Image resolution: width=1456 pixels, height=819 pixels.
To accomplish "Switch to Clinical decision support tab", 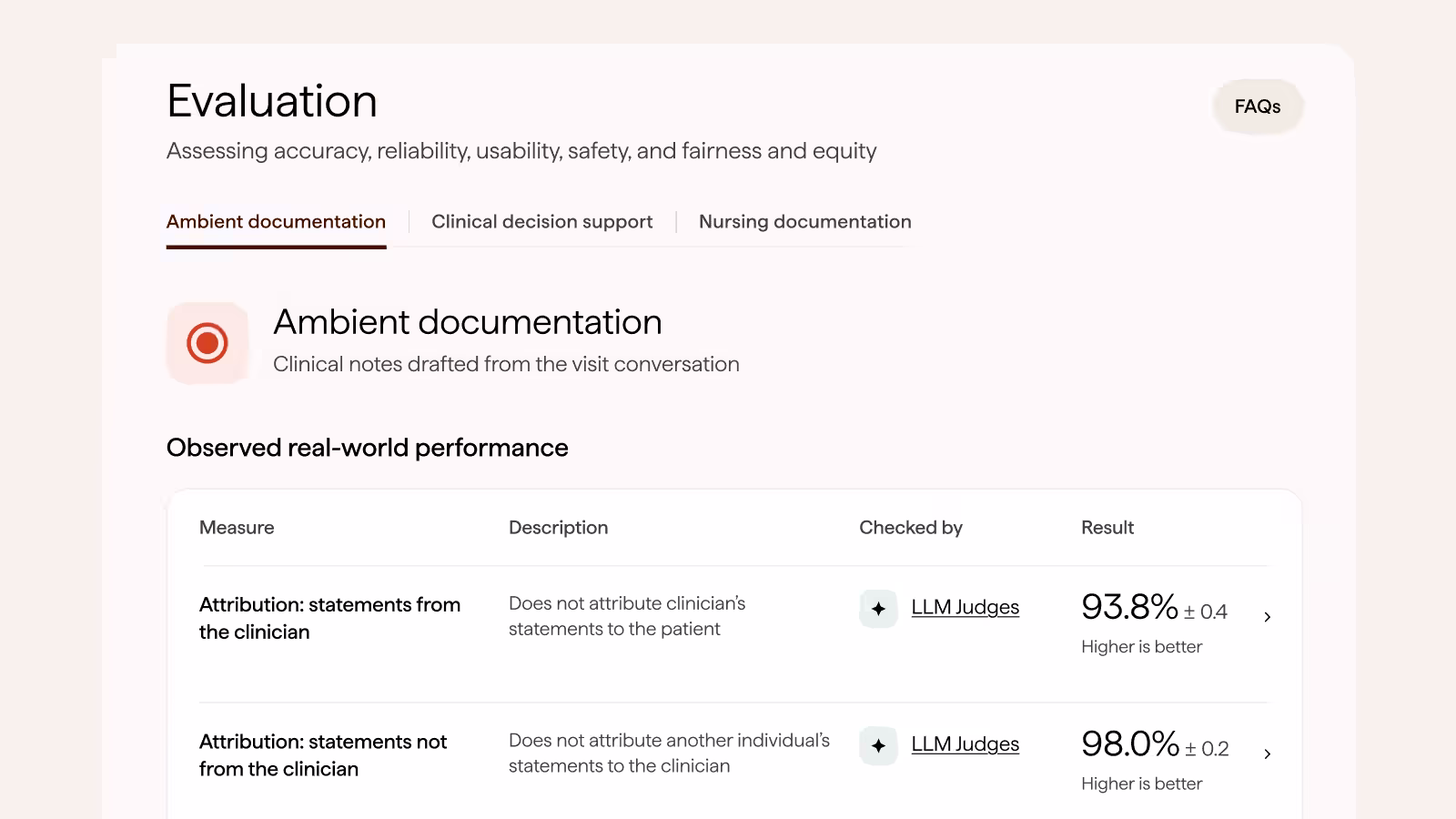I will click(x=541, y=222).
